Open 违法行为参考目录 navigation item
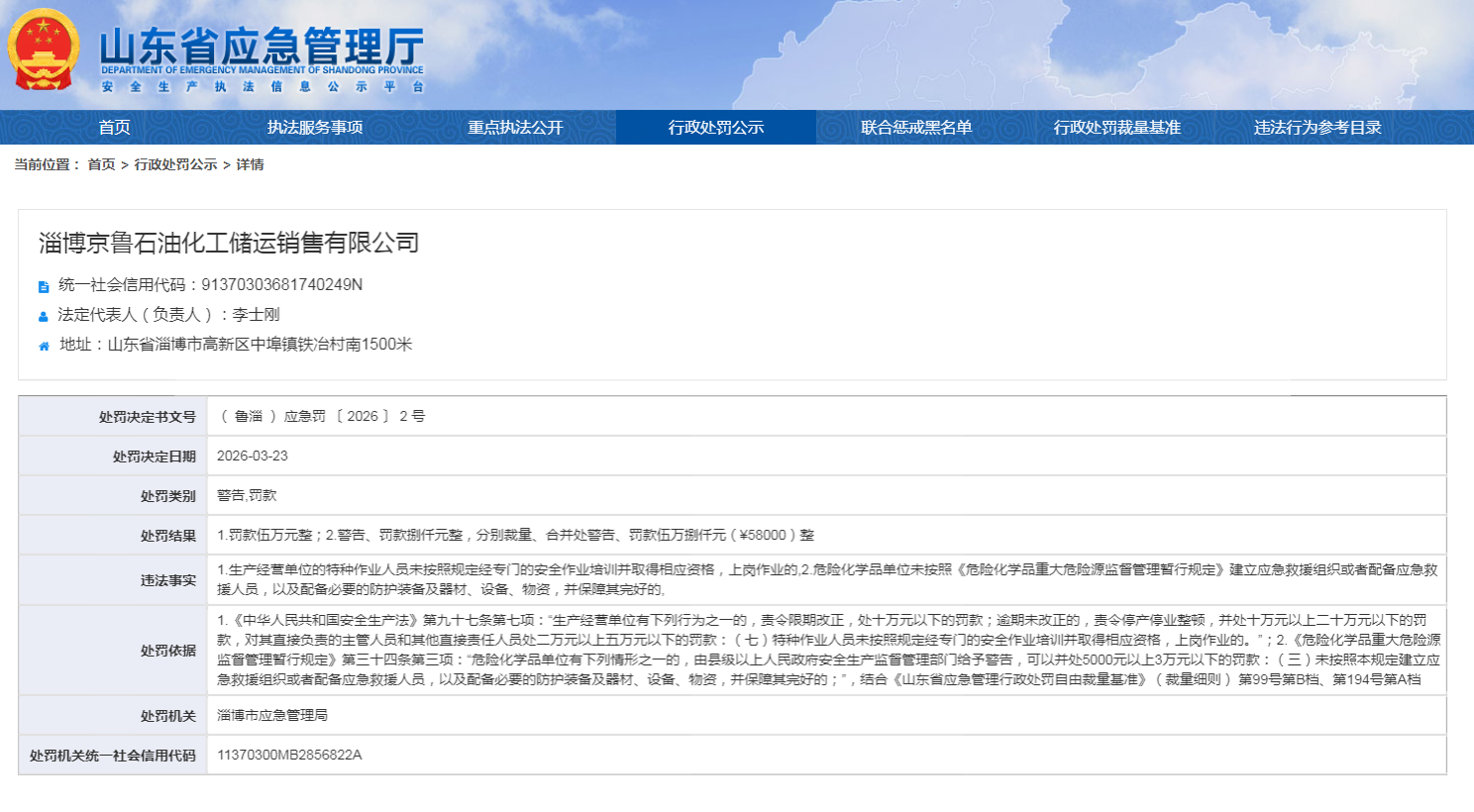 point(1317,127)
